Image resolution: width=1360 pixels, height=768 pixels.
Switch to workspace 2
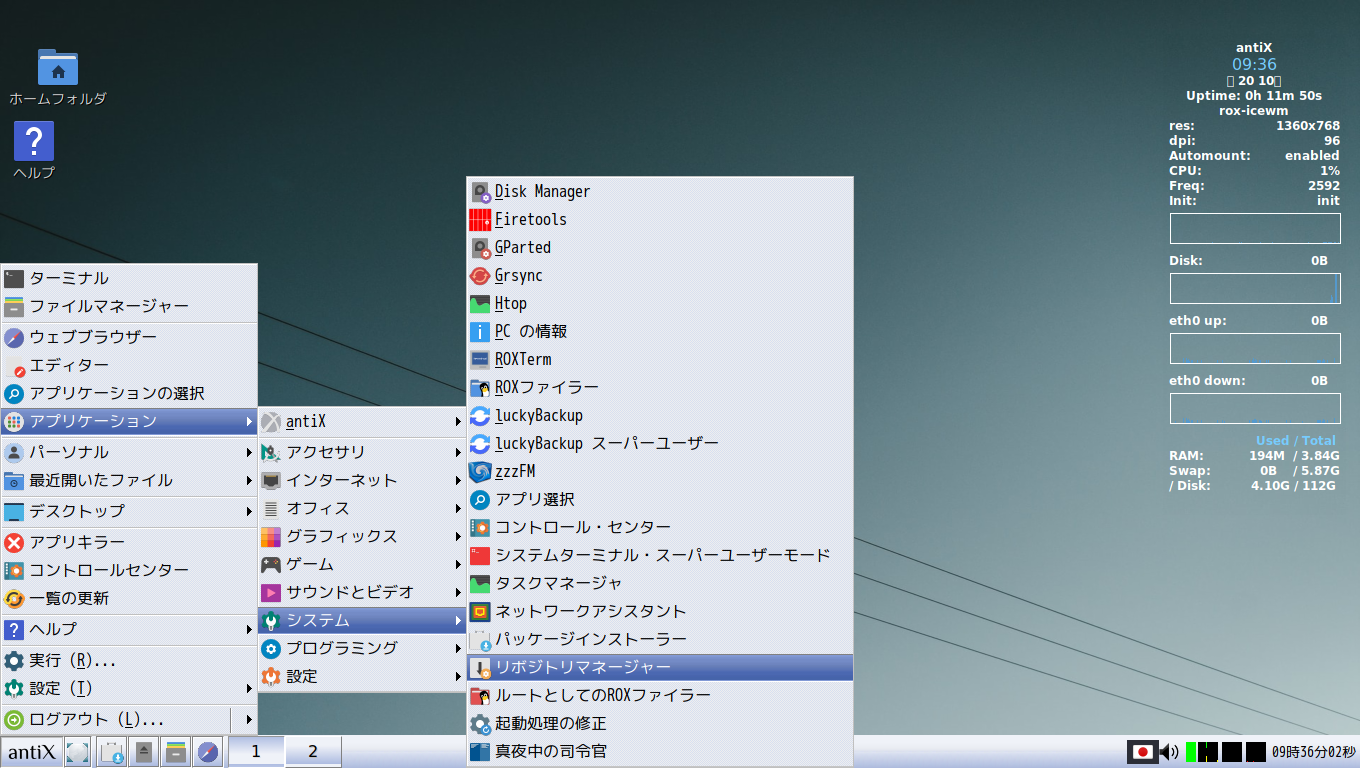[x=313, y=752]
